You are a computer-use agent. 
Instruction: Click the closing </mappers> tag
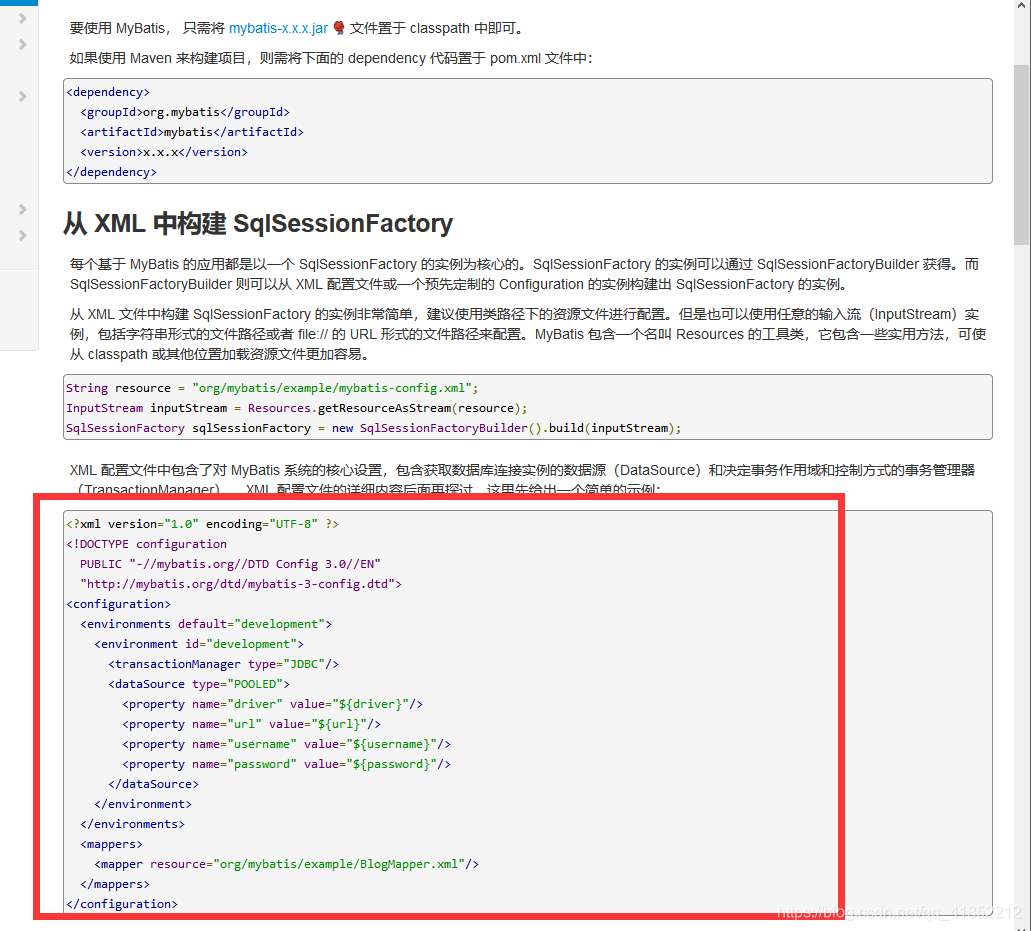[114, 884]
